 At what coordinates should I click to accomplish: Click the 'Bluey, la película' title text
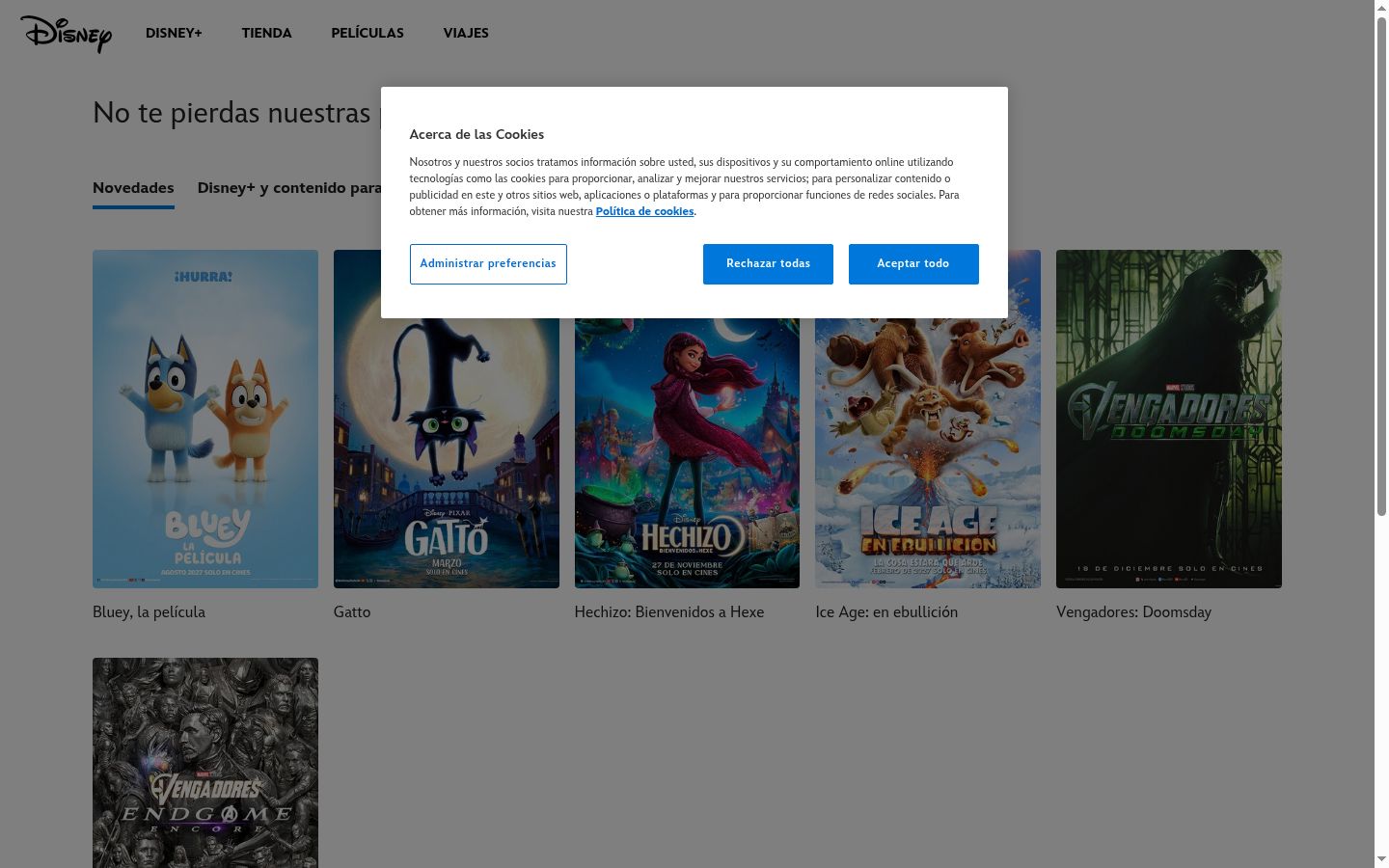[149, 612]
